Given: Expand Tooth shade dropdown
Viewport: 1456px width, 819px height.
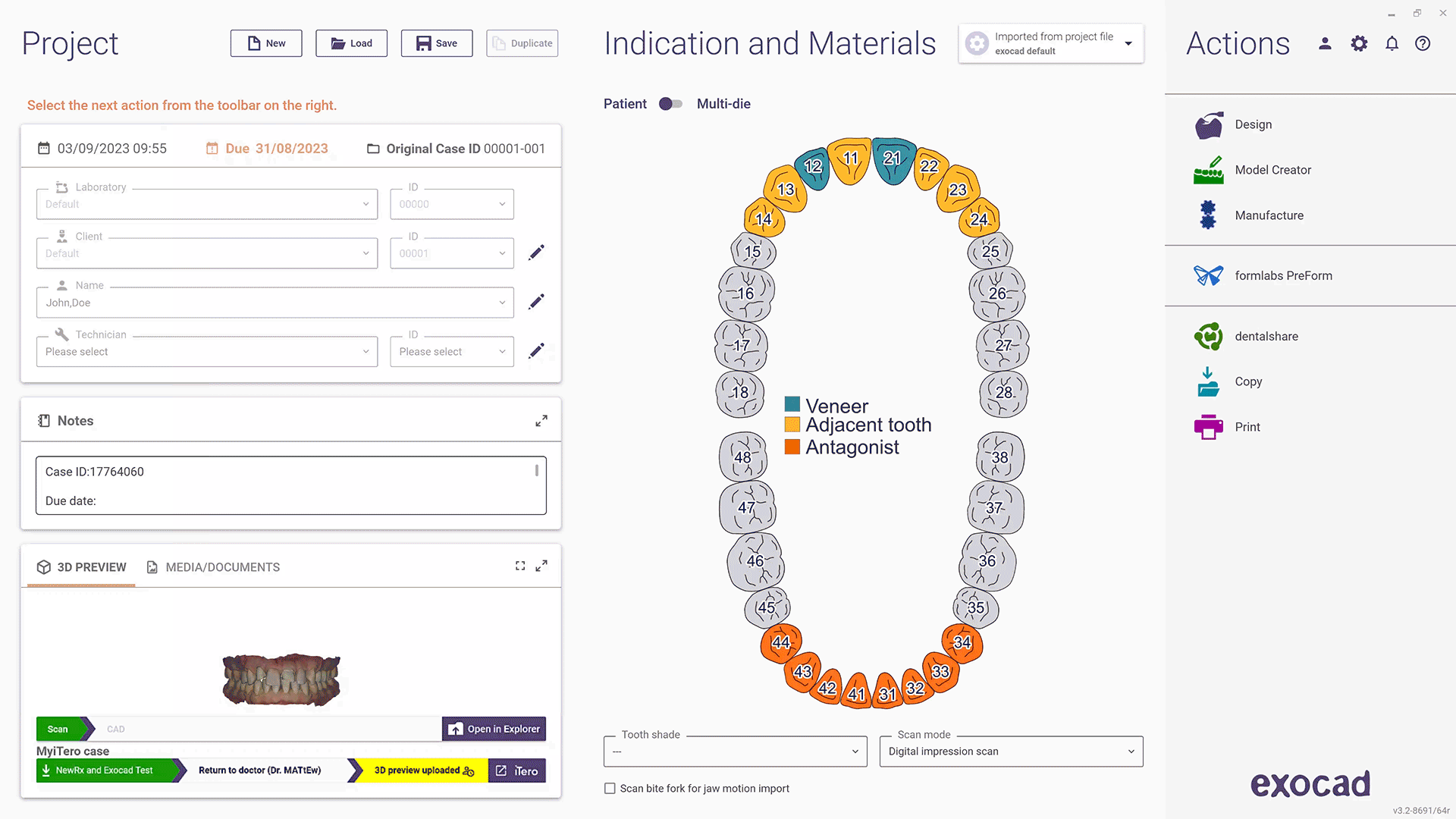Looking at the screenshot, I should [x=854, y=751].
